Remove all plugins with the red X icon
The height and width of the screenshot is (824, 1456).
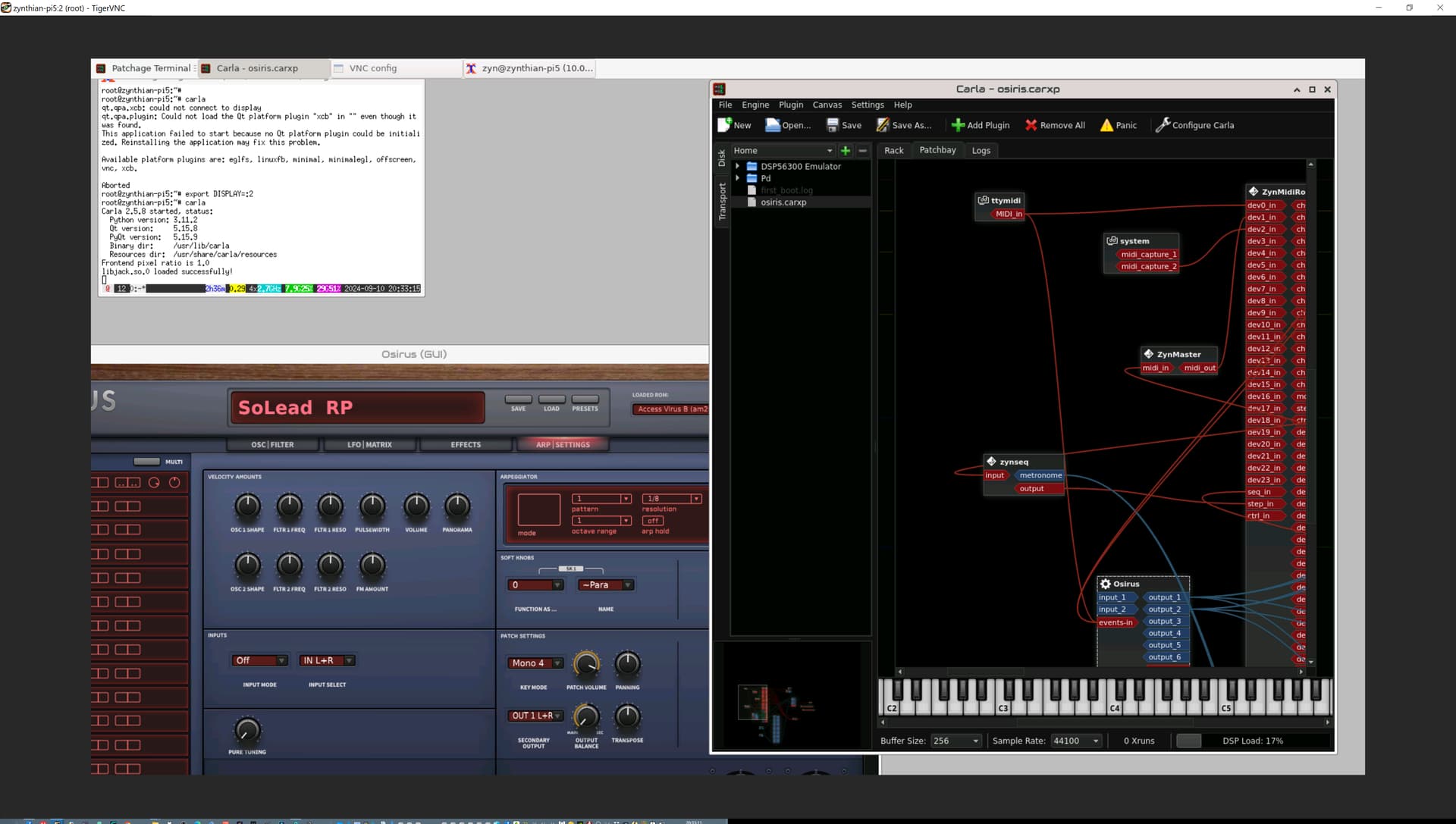coord(1031,125)
